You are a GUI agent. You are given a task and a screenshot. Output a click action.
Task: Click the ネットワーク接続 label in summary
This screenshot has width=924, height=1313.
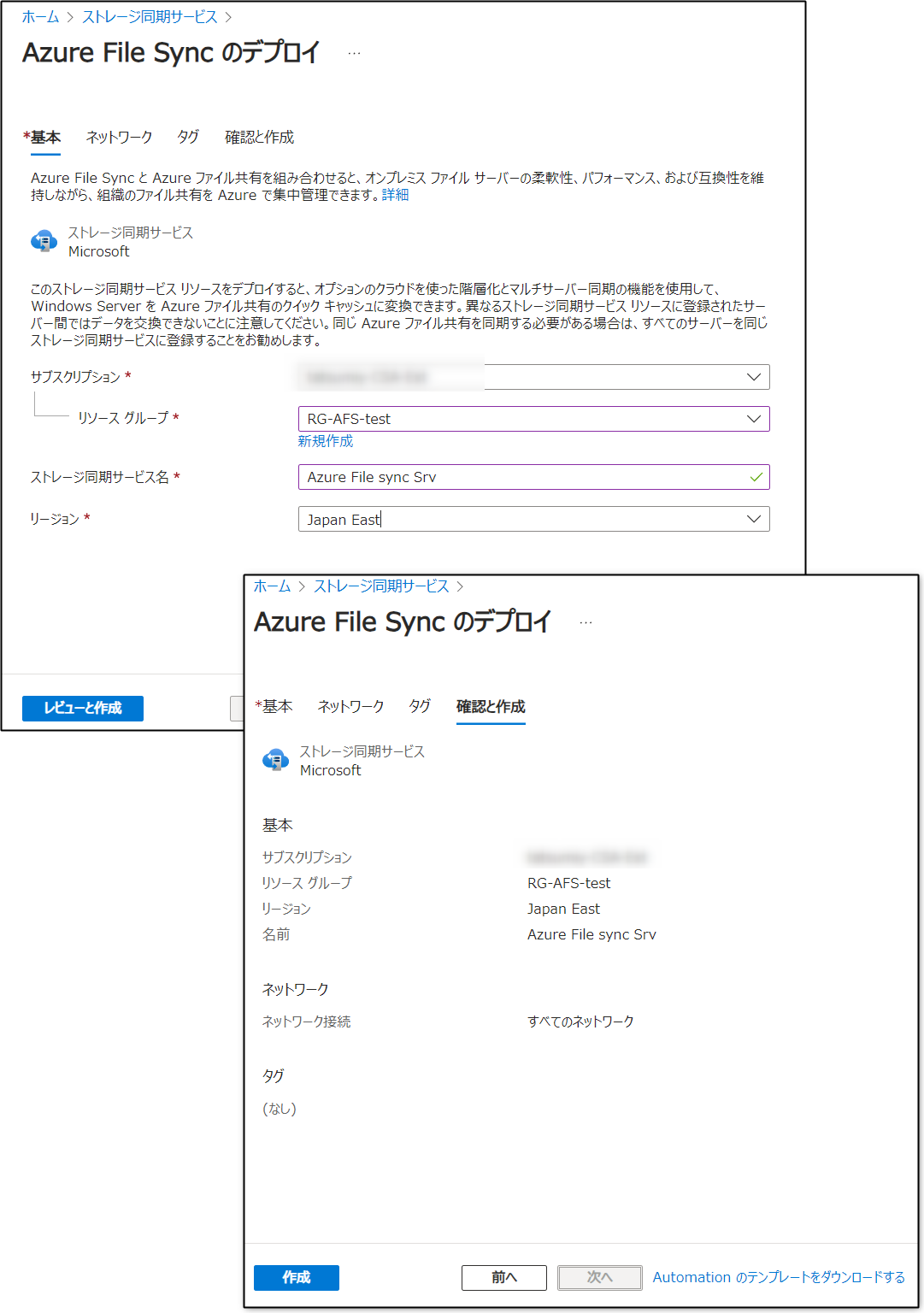[306, 1022]
